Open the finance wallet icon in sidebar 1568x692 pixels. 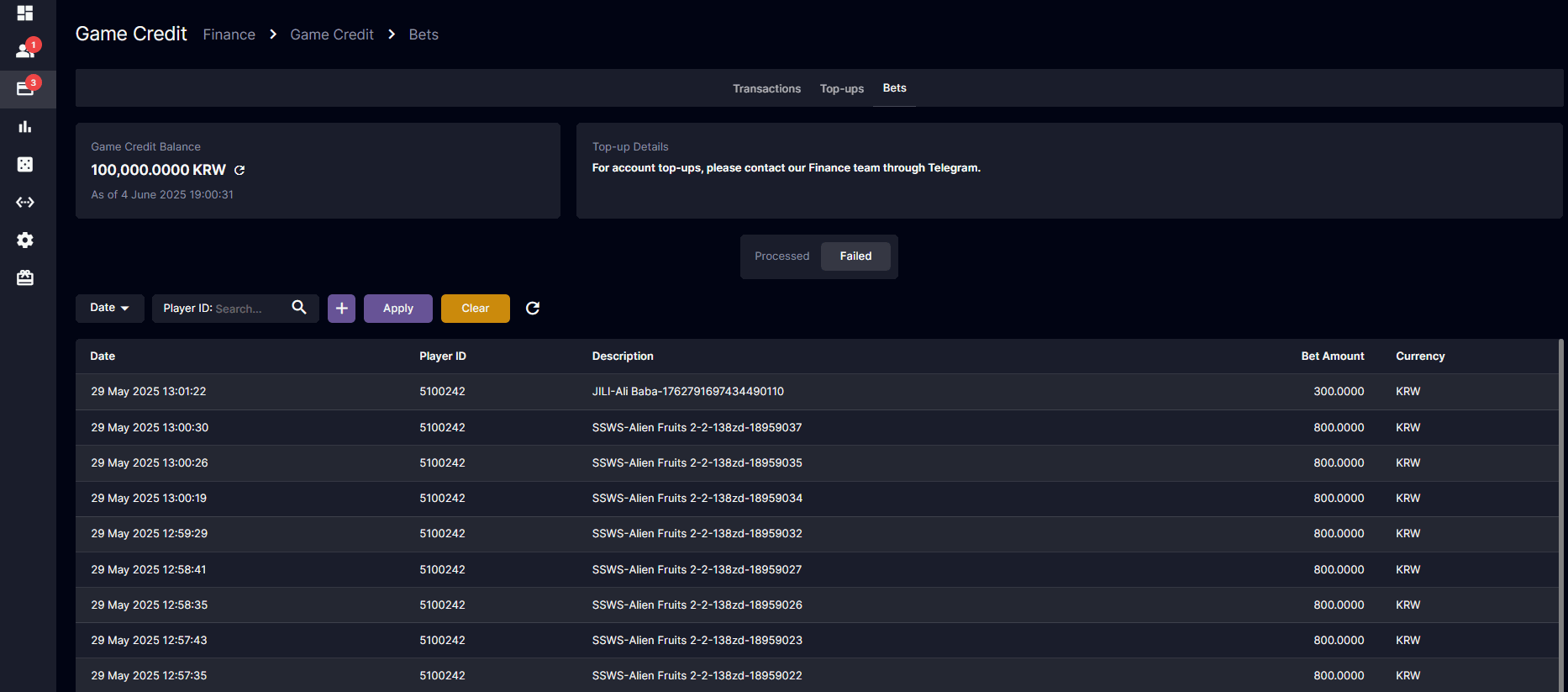coord(25,88)
